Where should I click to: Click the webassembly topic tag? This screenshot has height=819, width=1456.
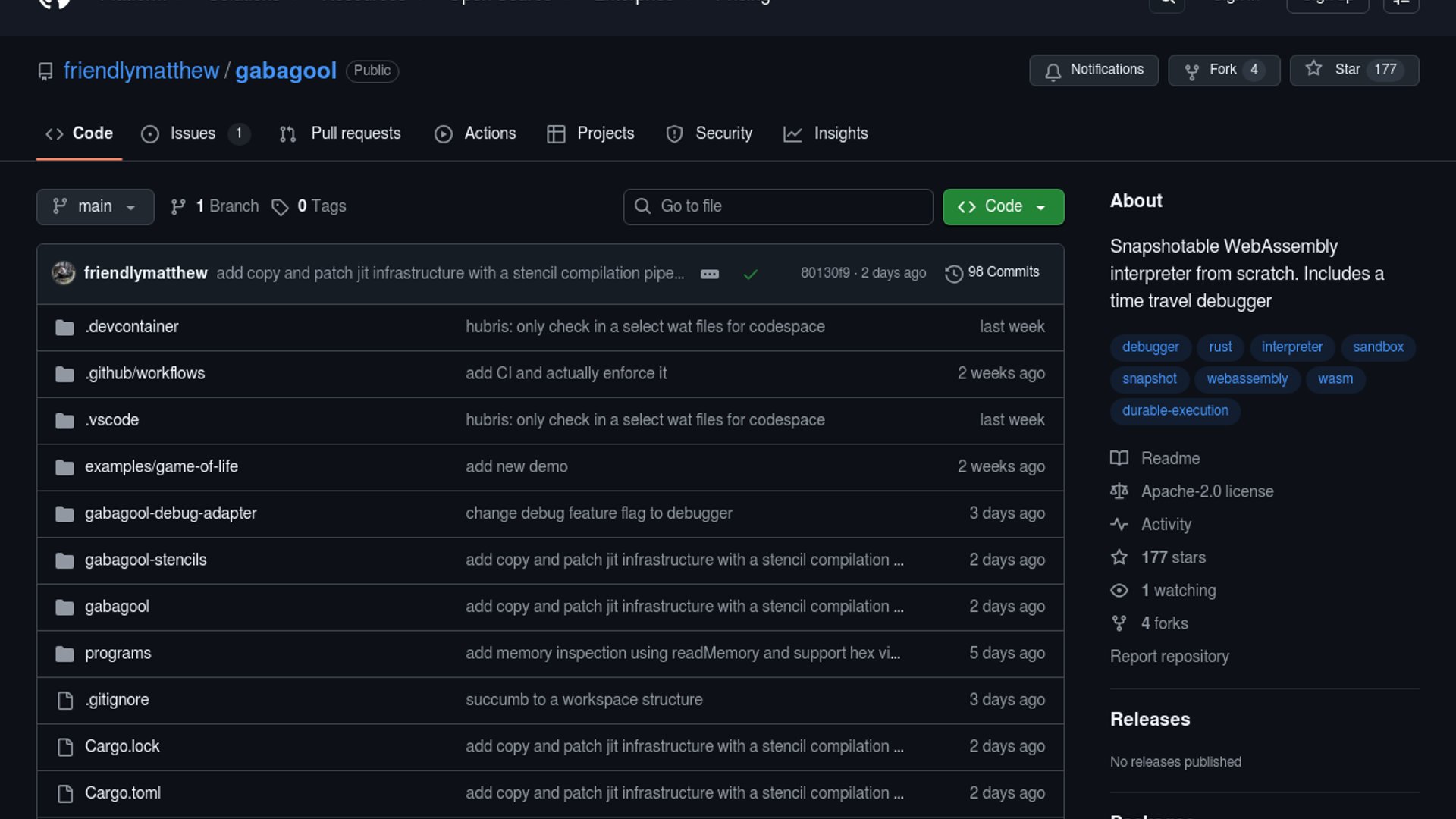(x=1247, y=378)
